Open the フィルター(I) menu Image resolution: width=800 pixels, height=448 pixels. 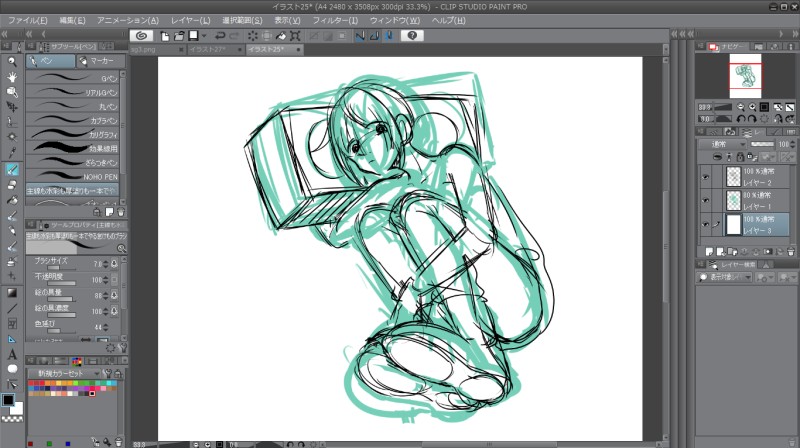[x=335, y=20]
